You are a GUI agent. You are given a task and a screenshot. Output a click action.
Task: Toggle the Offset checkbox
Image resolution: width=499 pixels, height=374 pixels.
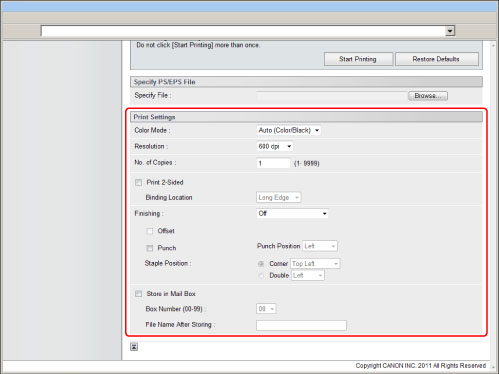[150, 231]
